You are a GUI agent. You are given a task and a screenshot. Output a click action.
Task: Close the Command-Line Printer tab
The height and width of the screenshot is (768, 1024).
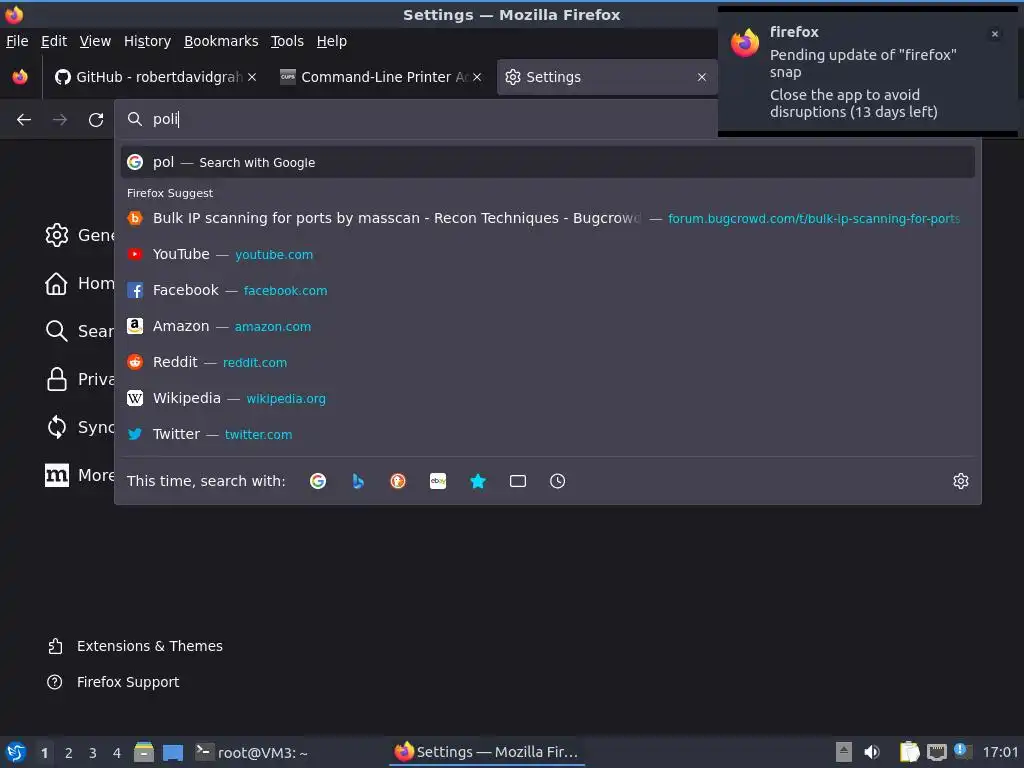coord(477,77)
